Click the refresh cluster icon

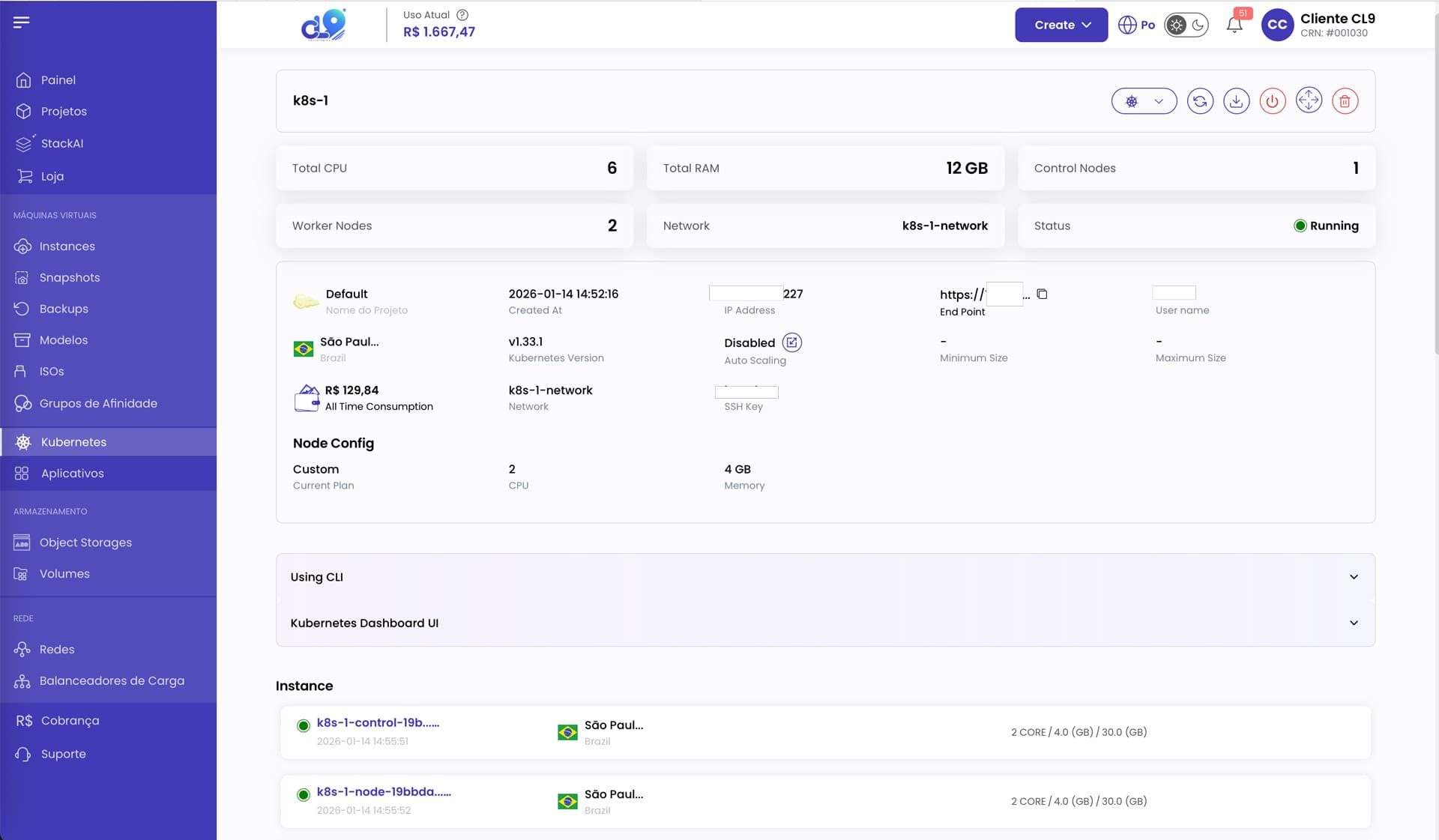(1200, 101)
